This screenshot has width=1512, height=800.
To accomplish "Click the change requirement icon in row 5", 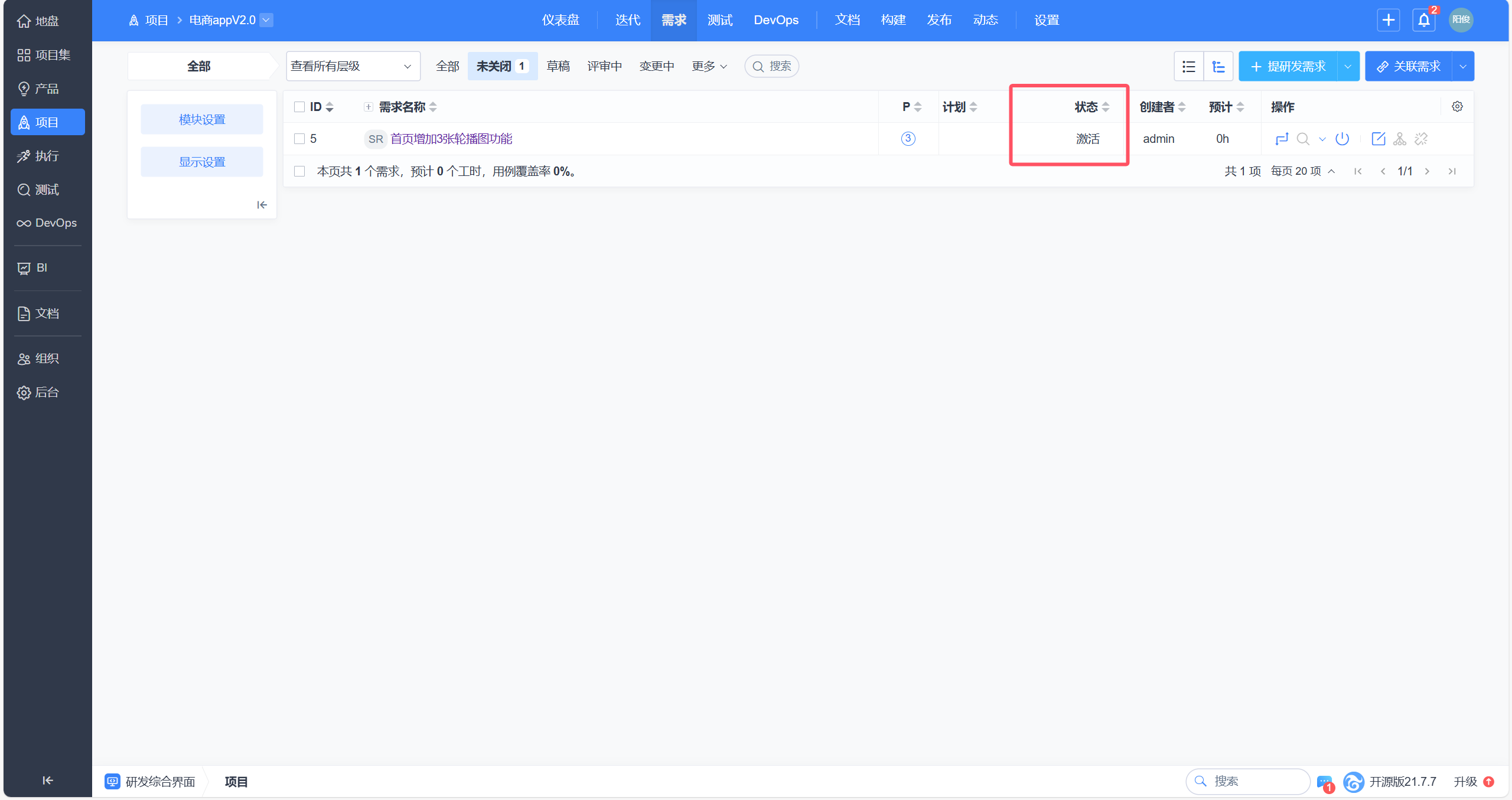I will [1281, 139].
